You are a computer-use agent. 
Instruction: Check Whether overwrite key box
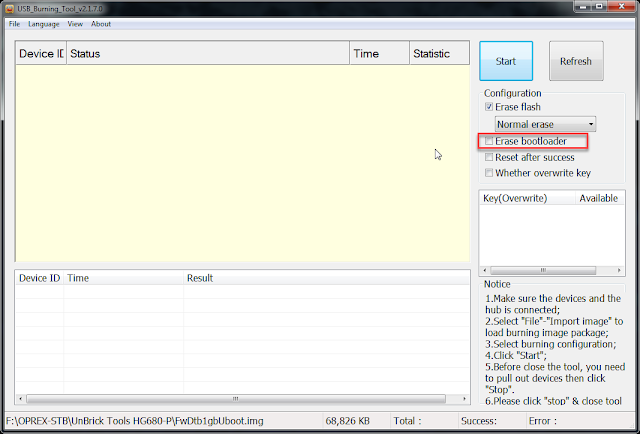tap(489, 172)
